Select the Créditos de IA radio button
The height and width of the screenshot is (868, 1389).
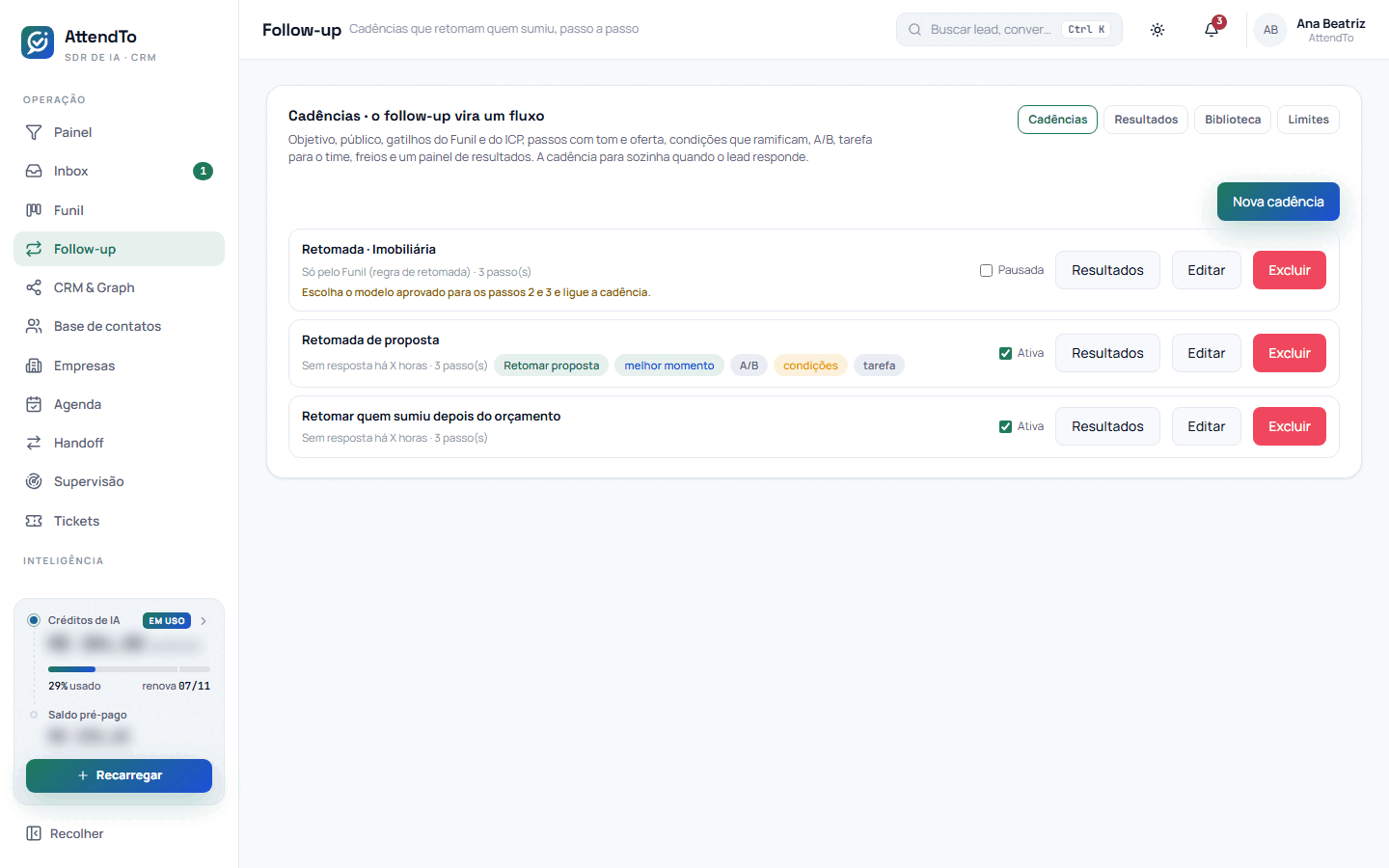(34, 620)
